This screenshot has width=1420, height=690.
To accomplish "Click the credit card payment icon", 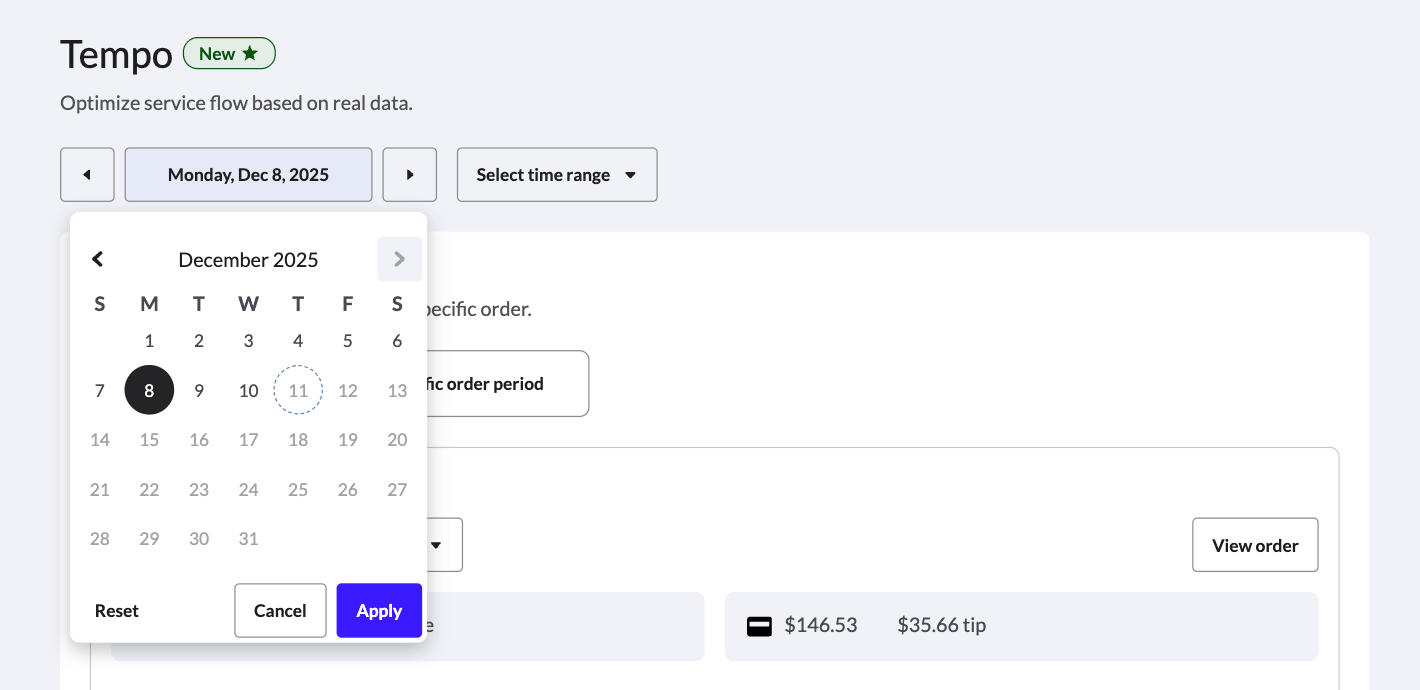I will tap(760, 626).
